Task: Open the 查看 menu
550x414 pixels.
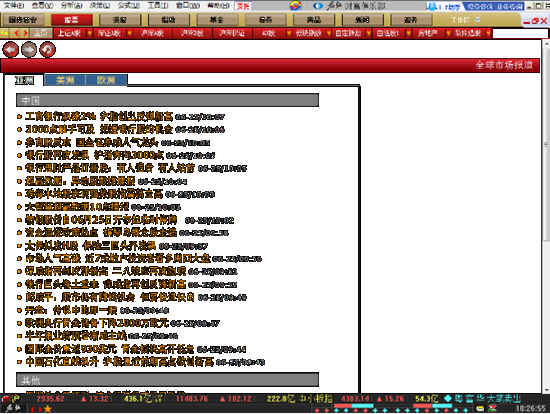Action: coord(42,6)
